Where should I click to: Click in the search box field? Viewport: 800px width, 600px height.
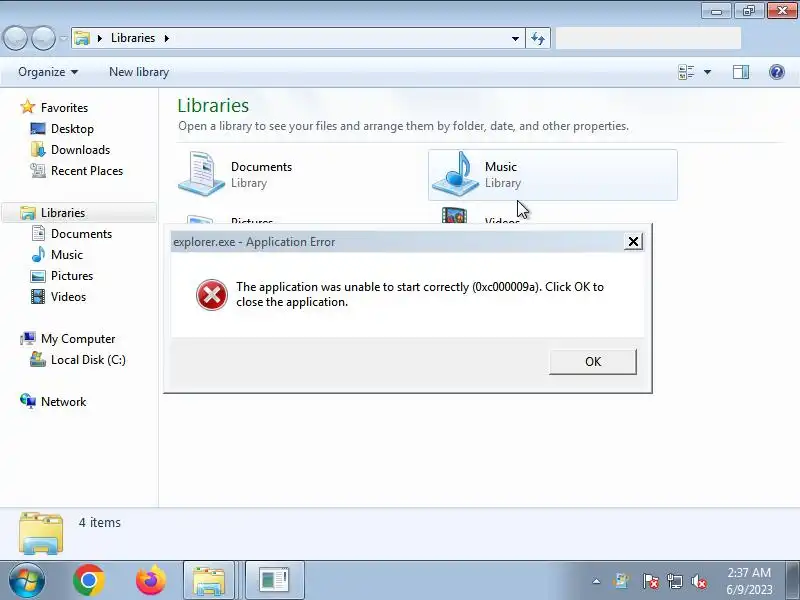[648, 38]
